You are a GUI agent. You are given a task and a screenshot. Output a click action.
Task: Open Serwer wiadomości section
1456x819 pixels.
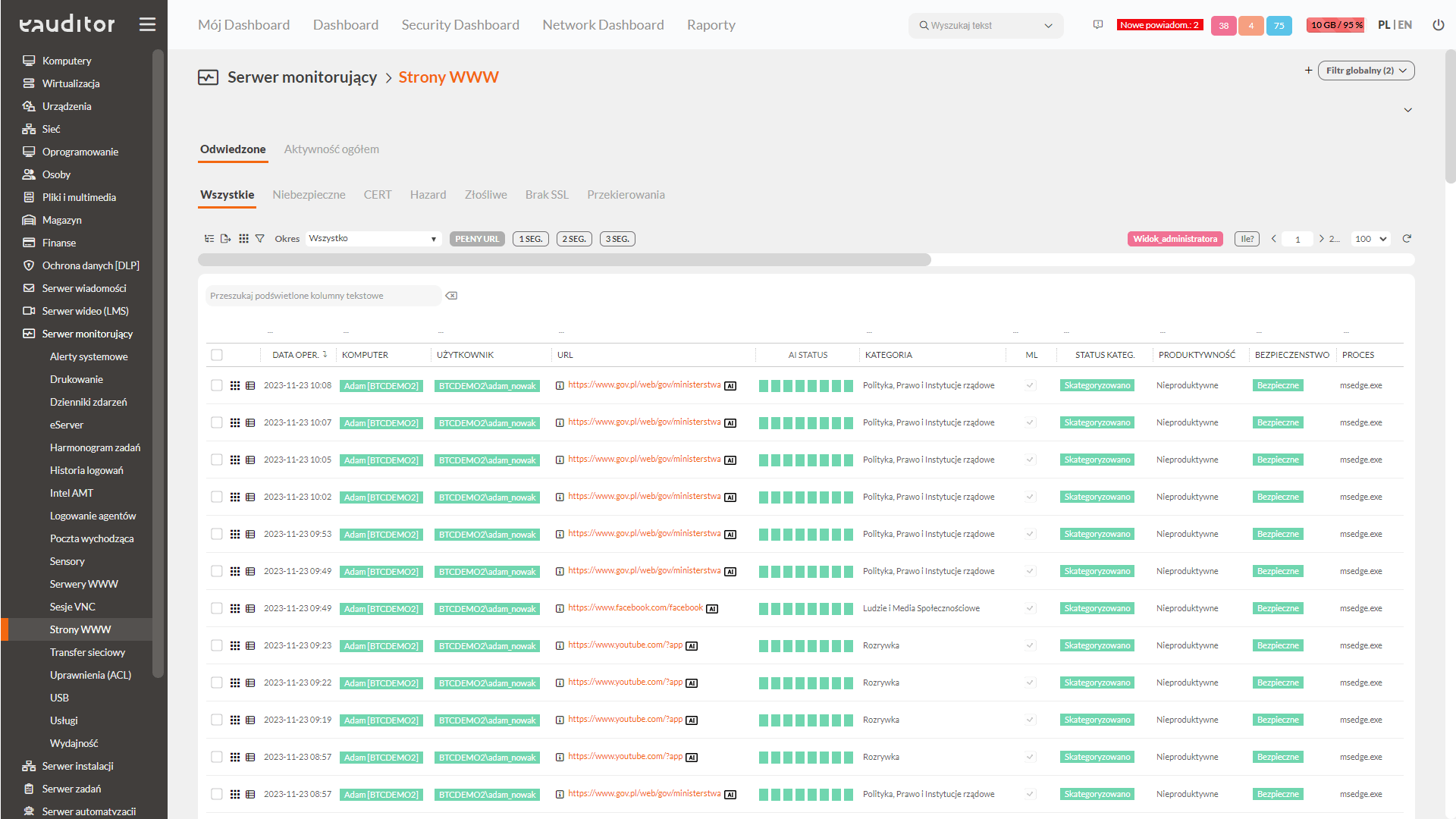coord(84,288)
